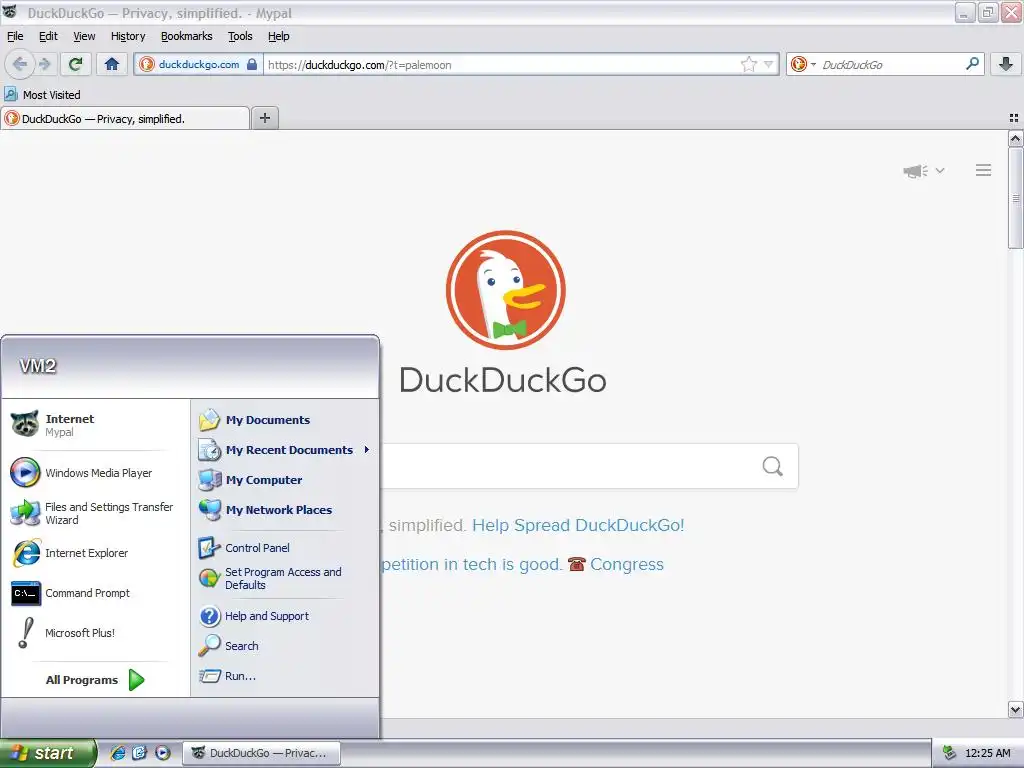Open the Bookmarks menu

click(187, 36)
